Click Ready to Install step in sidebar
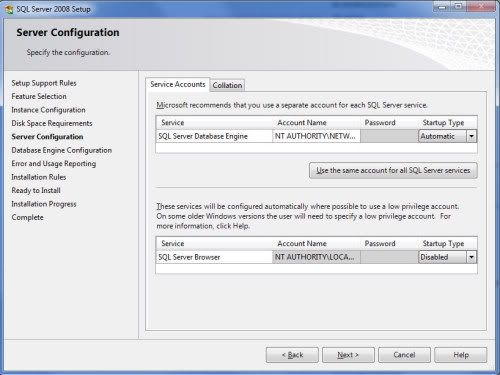 click(x=36, y=190)
